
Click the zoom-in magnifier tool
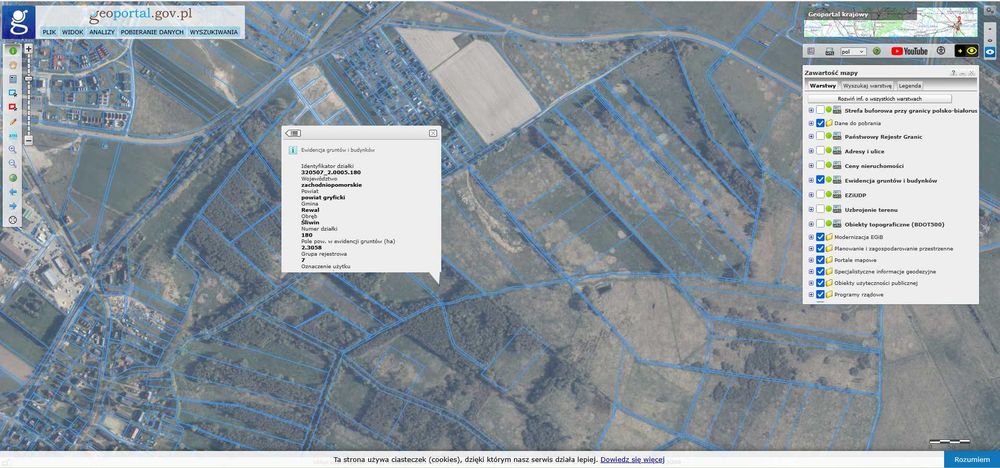(x=13, y=149)
